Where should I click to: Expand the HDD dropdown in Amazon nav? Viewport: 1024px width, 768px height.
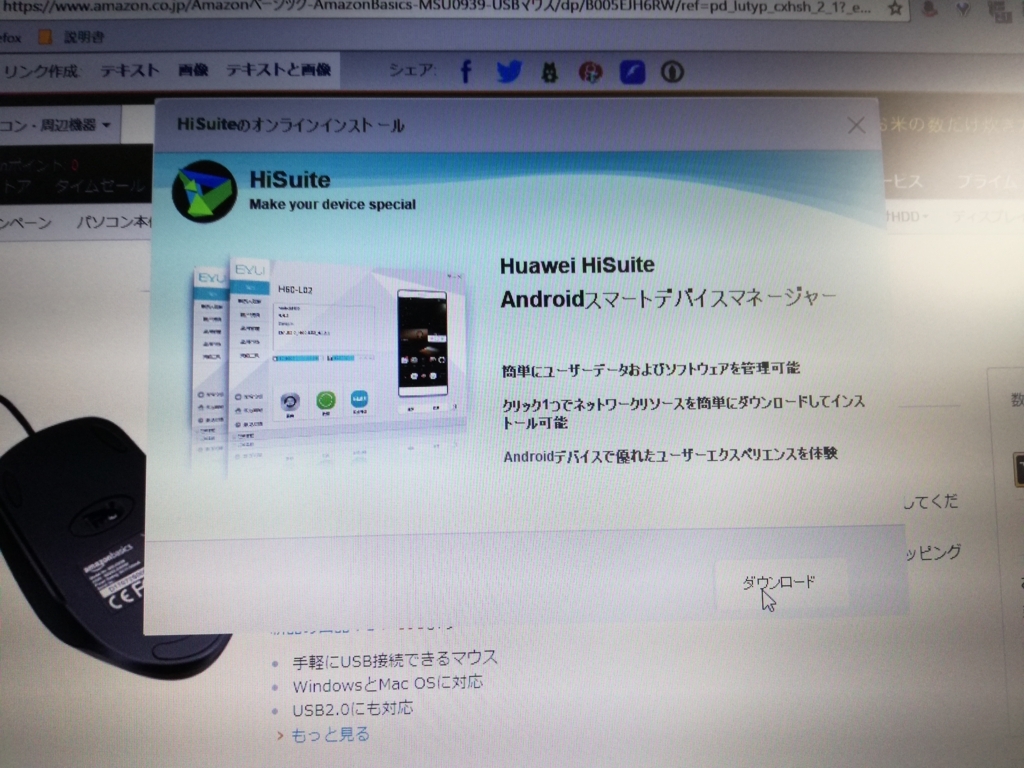tap(906, 217)
